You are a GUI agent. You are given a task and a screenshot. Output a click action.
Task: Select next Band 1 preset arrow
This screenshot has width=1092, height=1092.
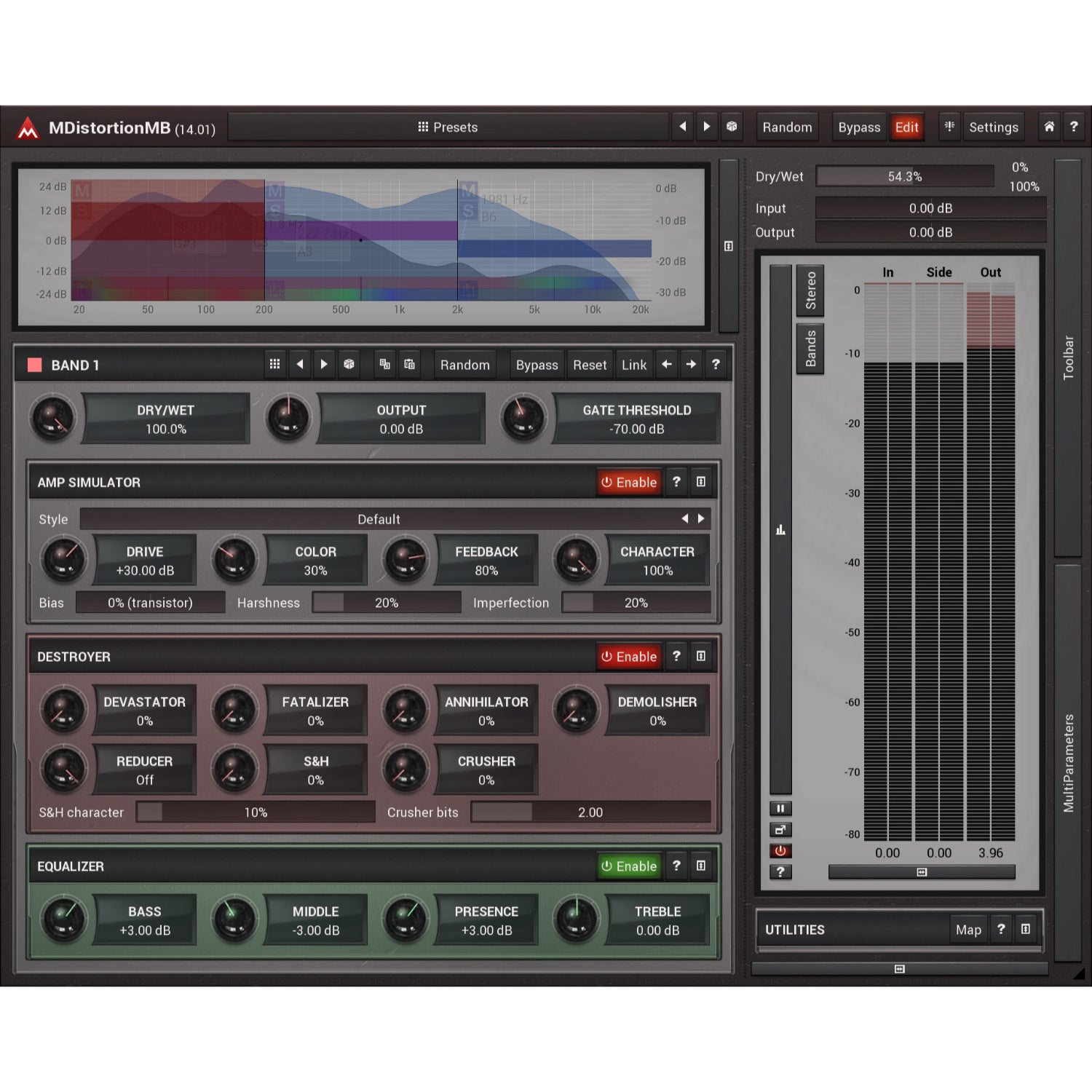coord(324,364)
